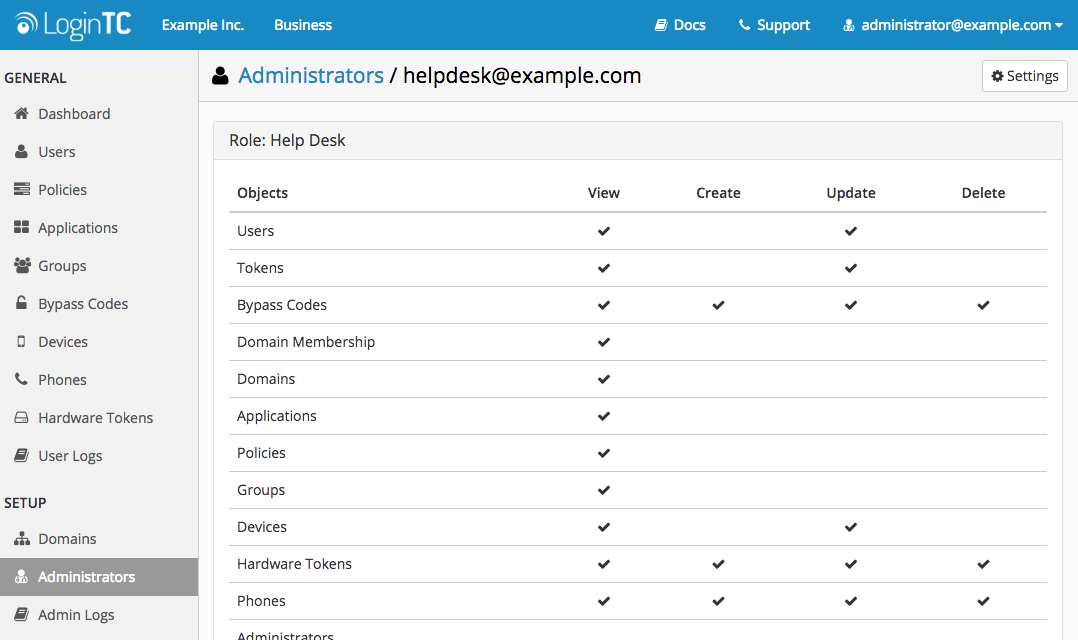Image resolution: width=1078 pixels, height=640 pixels.
Task: Click "Phones" in the permissions table
Action: (x=261, y=602)
